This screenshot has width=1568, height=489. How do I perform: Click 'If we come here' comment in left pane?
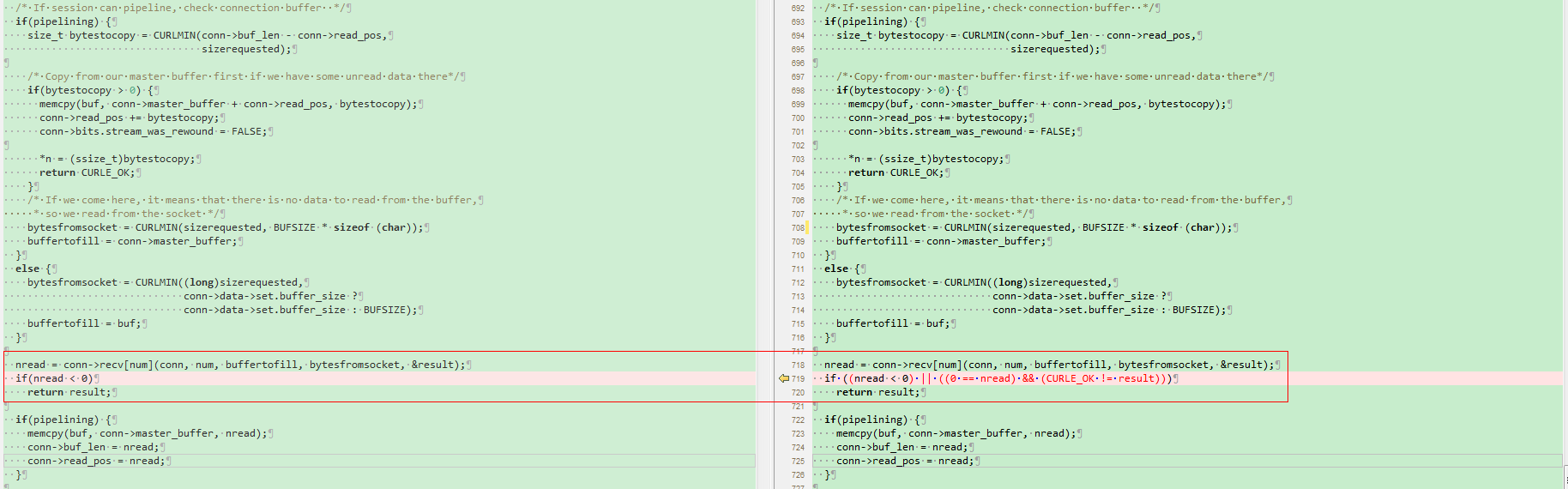[252, 200]
